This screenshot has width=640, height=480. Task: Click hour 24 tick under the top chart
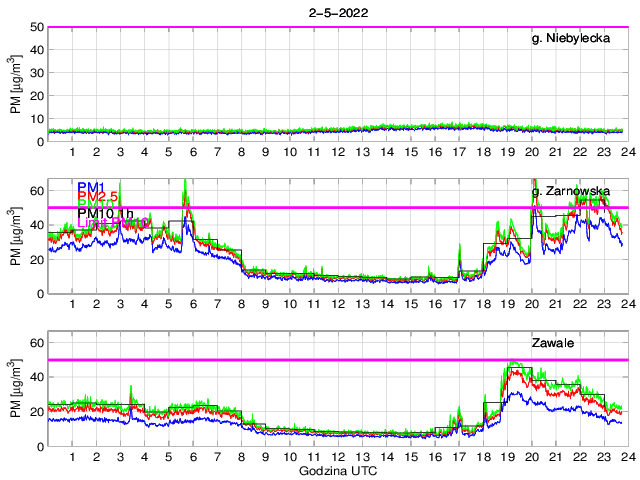tap(626, 152)
